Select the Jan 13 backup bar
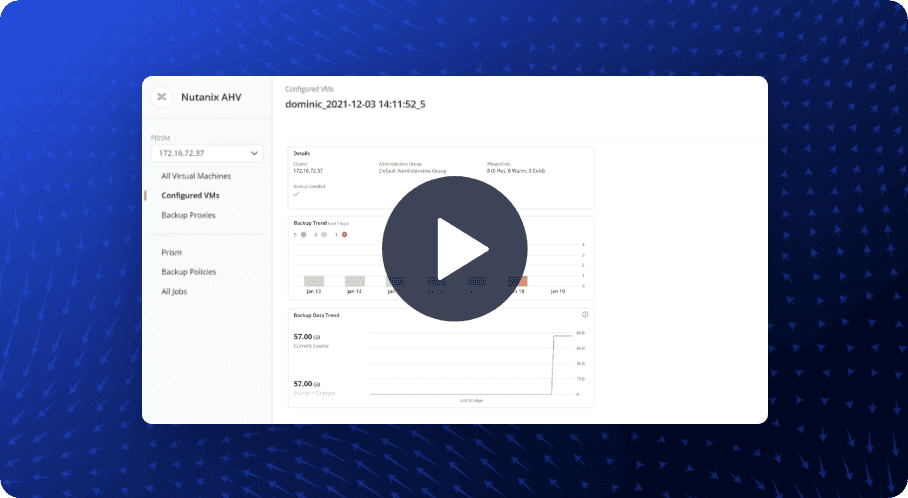Image resolution: width=908 pixels, height=498 pixels. coord(314,281)
